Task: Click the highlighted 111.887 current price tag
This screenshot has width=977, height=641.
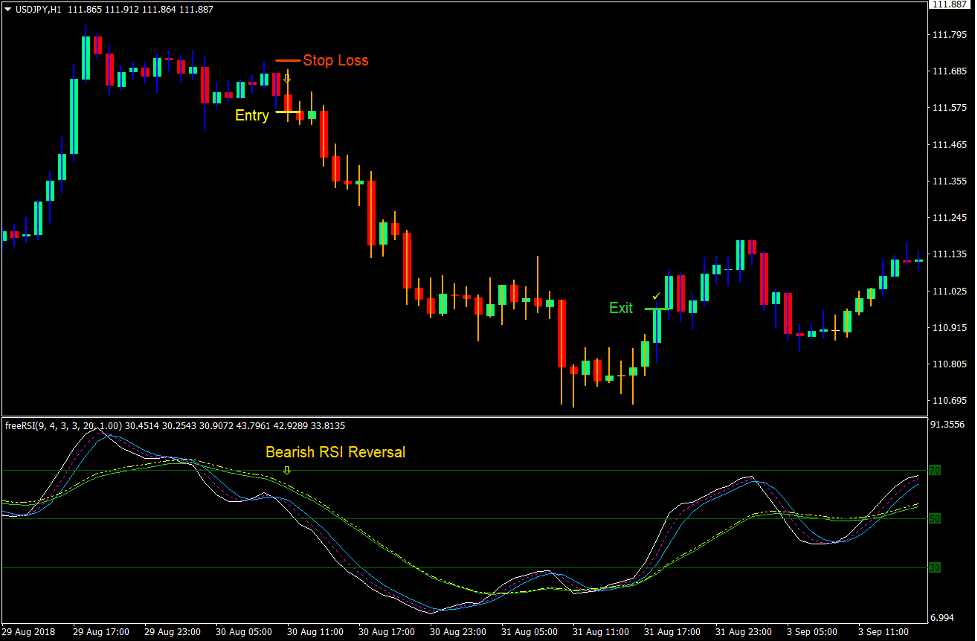Action: pos(950,8)
